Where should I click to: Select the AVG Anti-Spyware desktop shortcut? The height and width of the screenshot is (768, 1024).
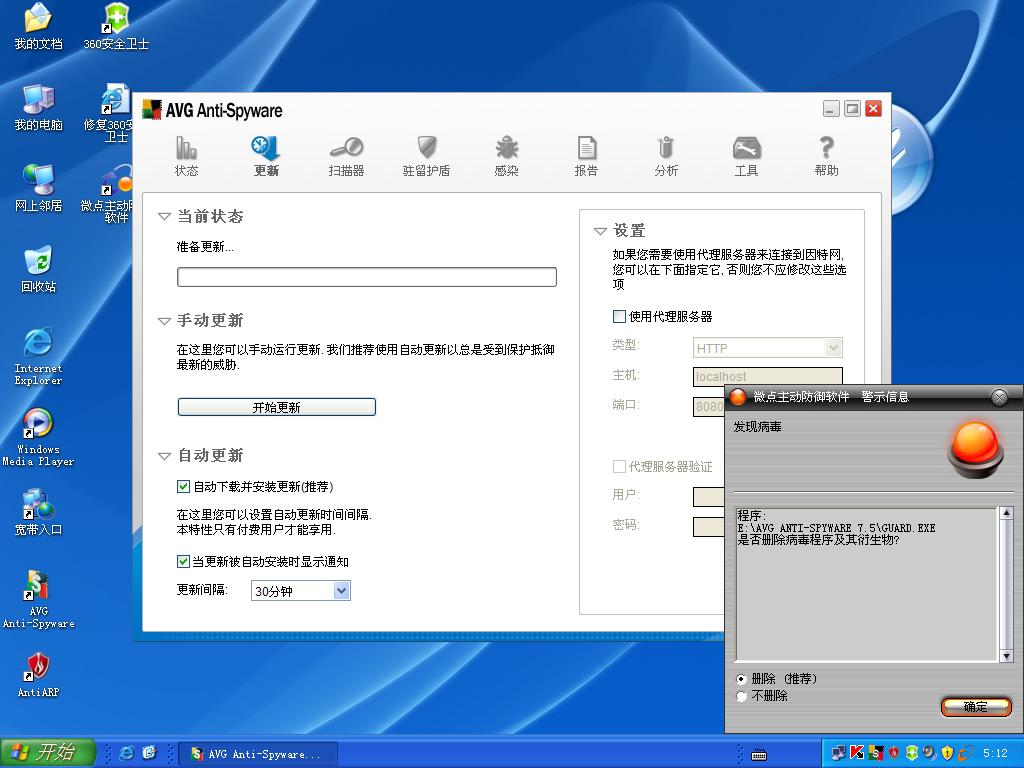[x=39, y=599]
